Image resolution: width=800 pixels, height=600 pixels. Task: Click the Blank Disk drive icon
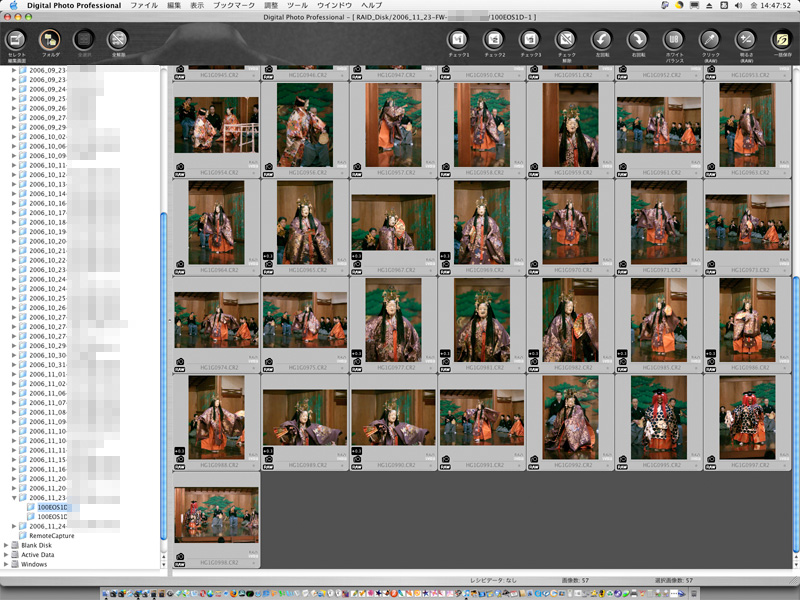(15, 545)
